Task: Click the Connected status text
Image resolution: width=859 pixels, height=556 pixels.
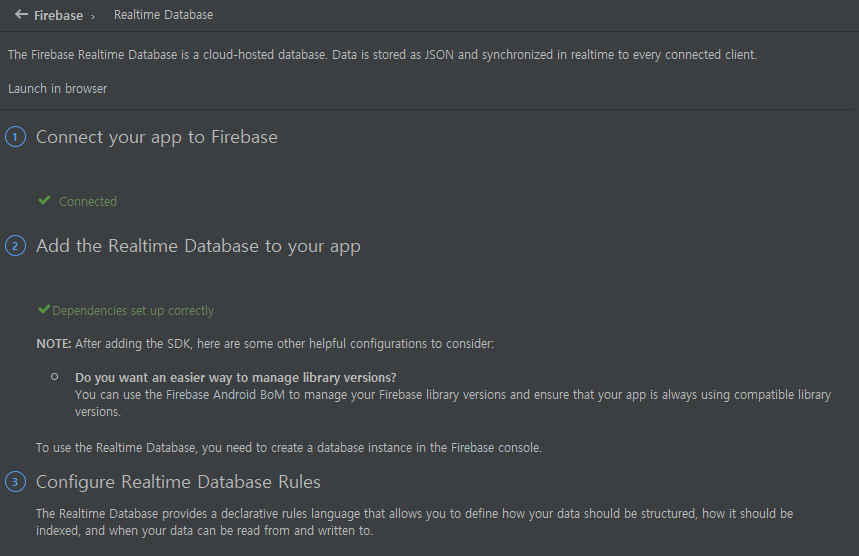Action: point(88,202)
